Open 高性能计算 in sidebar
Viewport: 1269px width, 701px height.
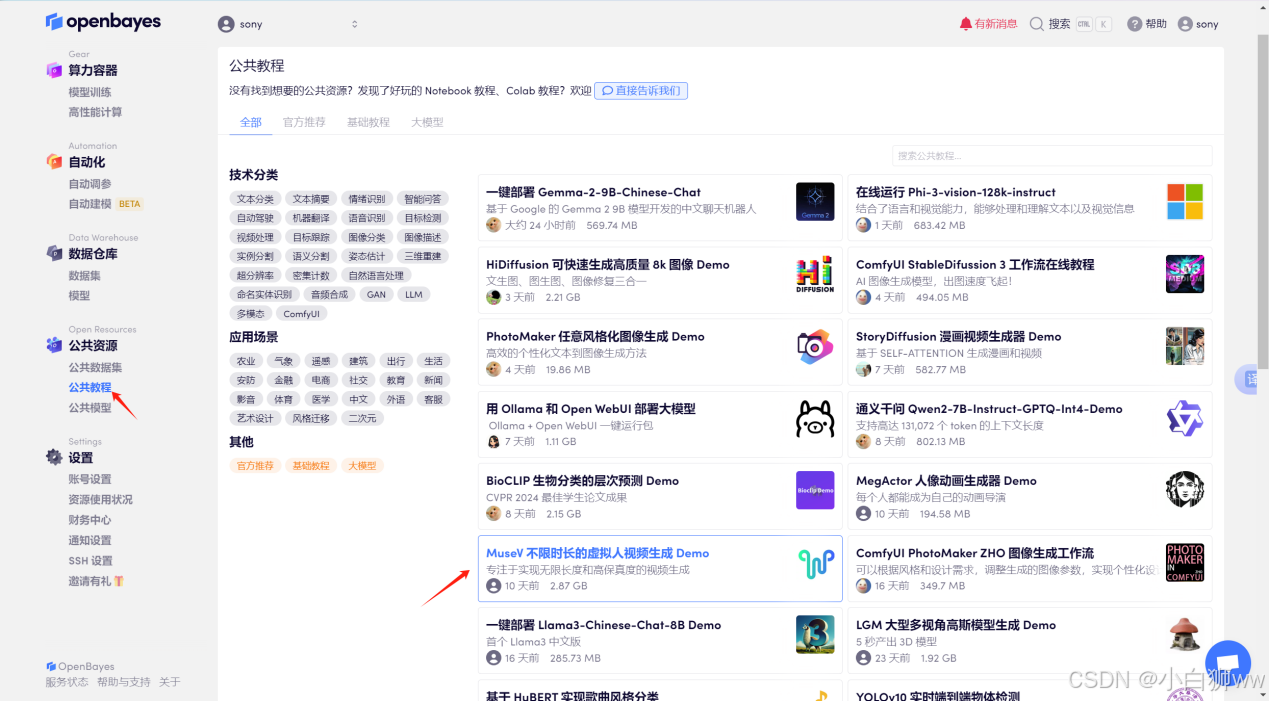click(95, 112)
